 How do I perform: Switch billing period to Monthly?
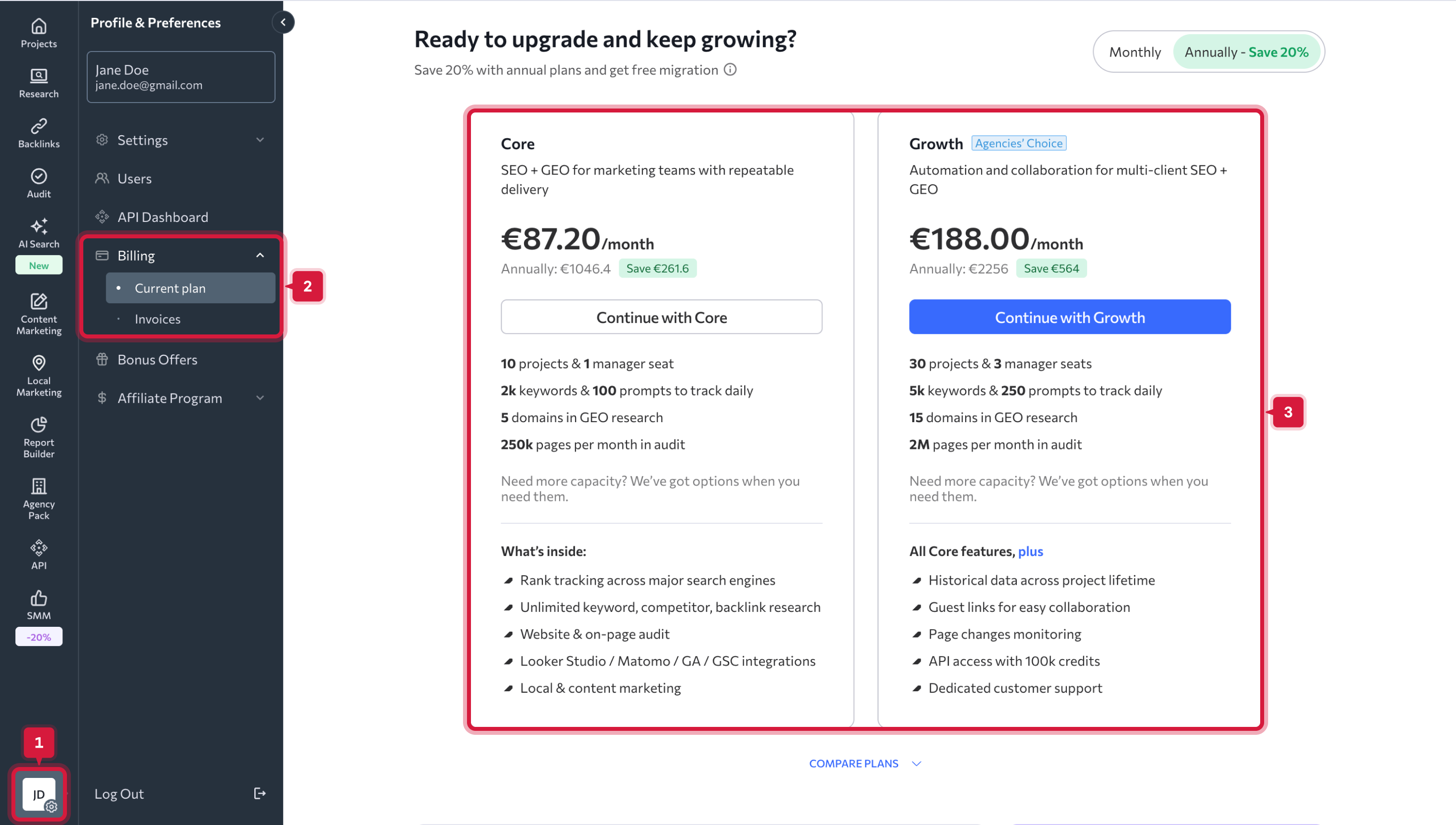click(x=1134, y=52)
